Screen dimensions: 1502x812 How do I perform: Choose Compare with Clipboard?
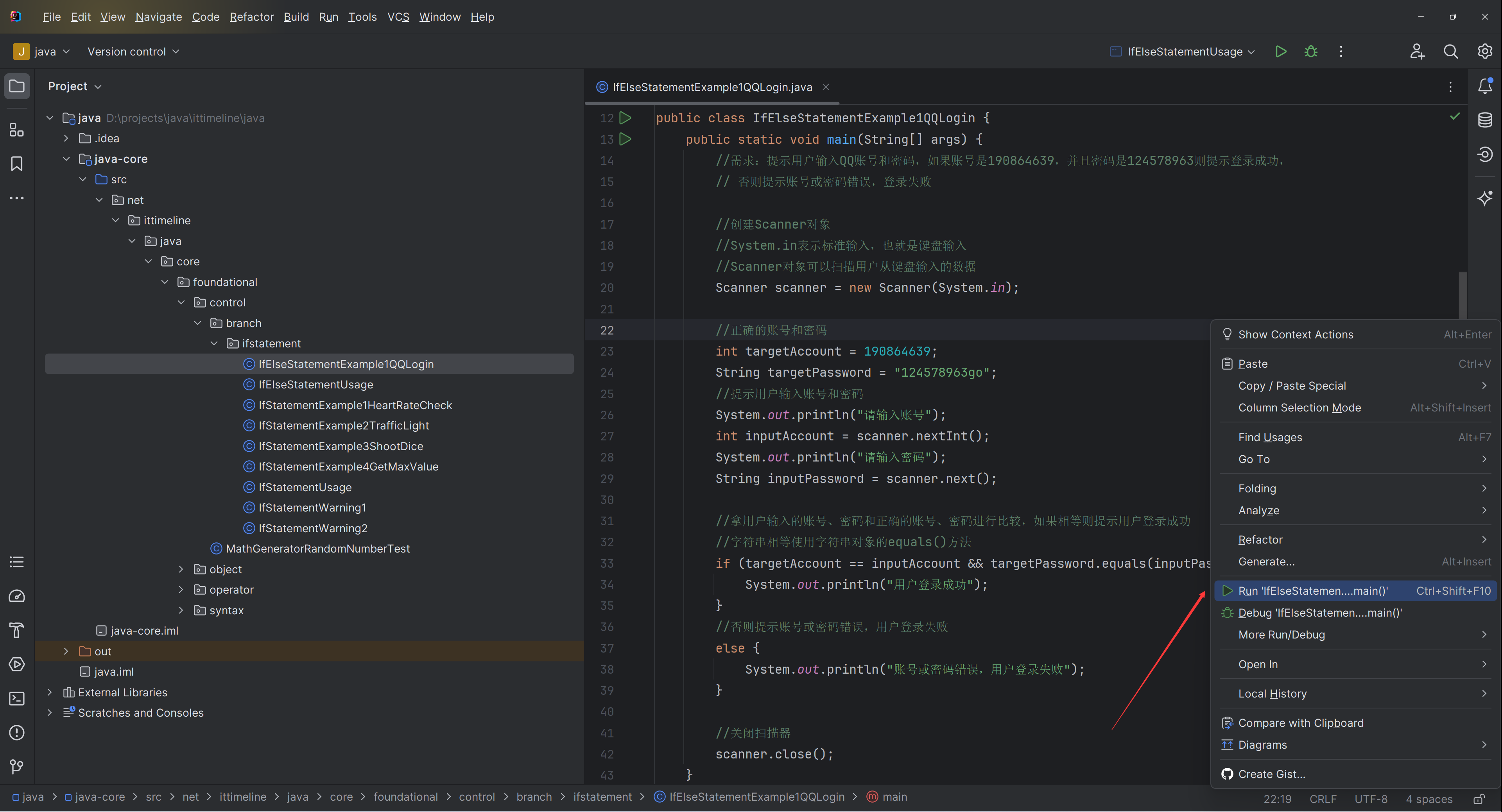point(1355,723)
